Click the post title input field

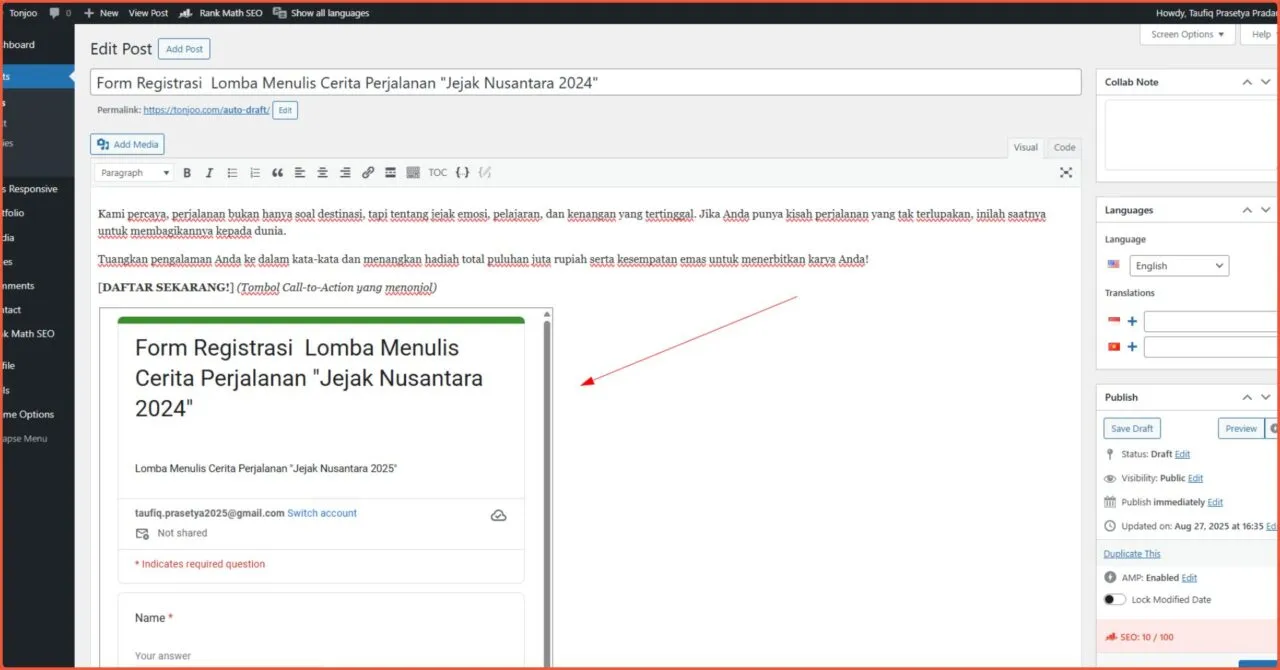point(585,83)
